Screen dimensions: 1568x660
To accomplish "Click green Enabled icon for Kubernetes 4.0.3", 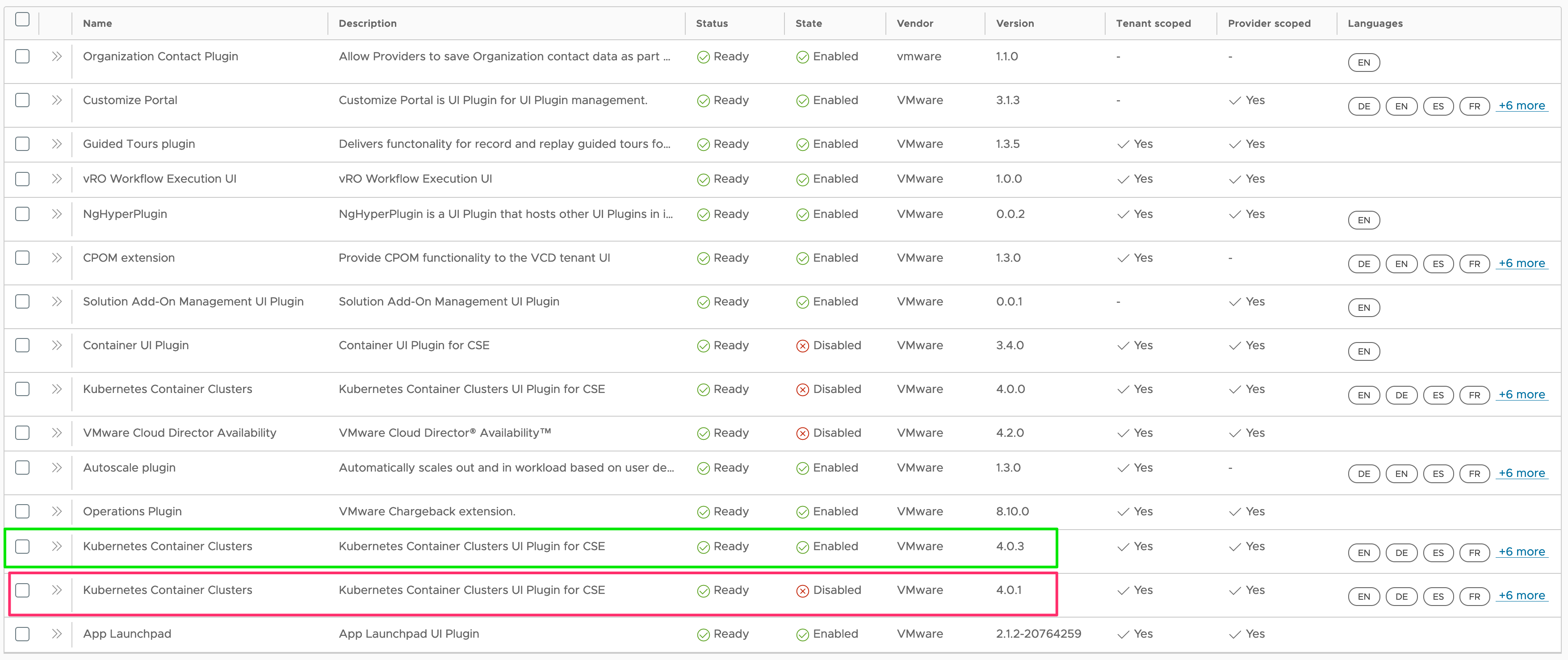I will [x=802, y=547].
